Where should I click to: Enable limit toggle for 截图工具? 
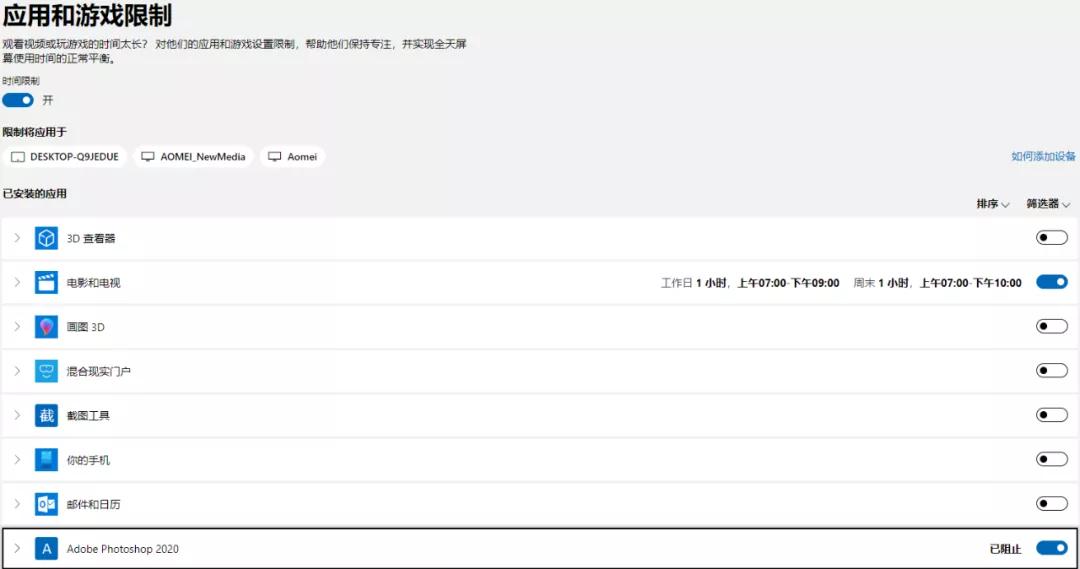click(1052, 415)
